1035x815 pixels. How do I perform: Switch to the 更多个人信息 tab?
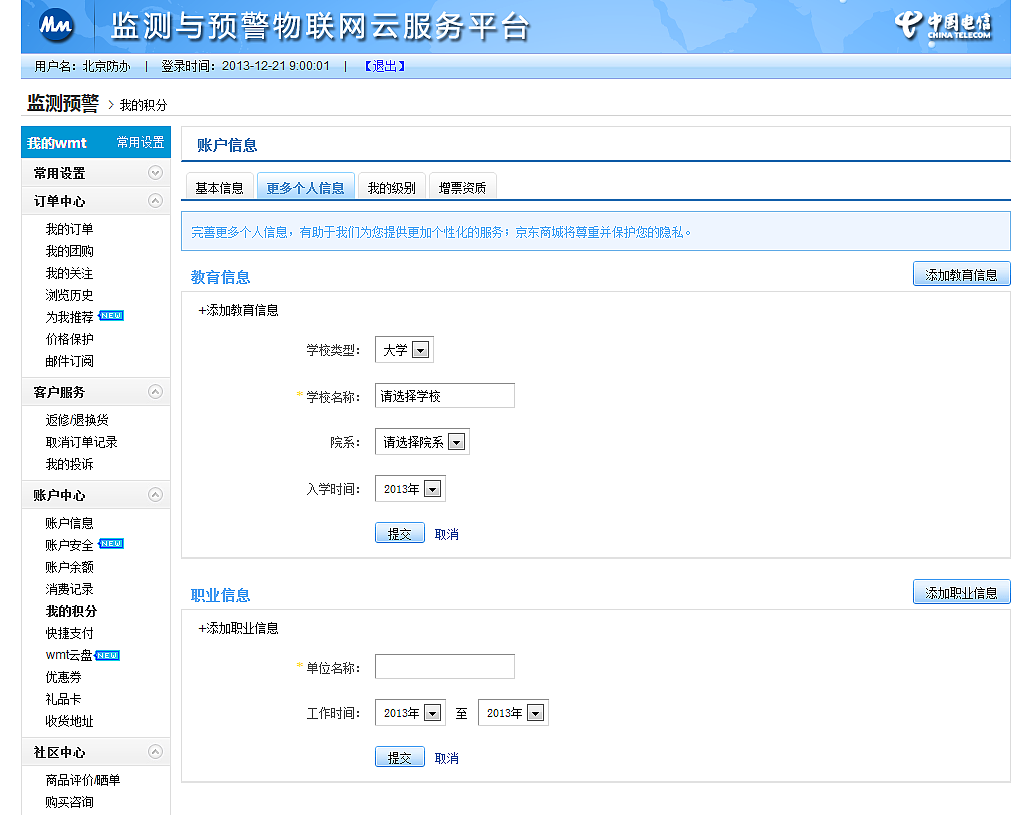pos(306,187)
